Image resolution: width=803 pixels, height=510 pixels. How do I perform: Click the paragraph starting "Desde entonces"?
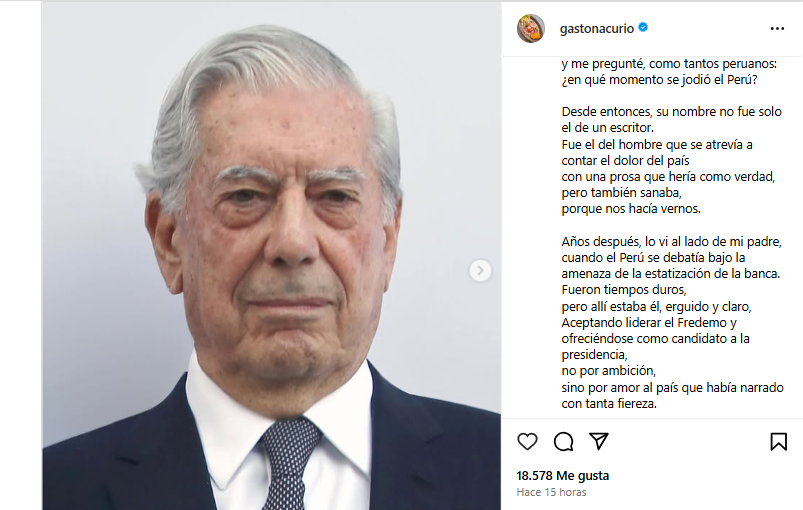click(x=671, y=160)
